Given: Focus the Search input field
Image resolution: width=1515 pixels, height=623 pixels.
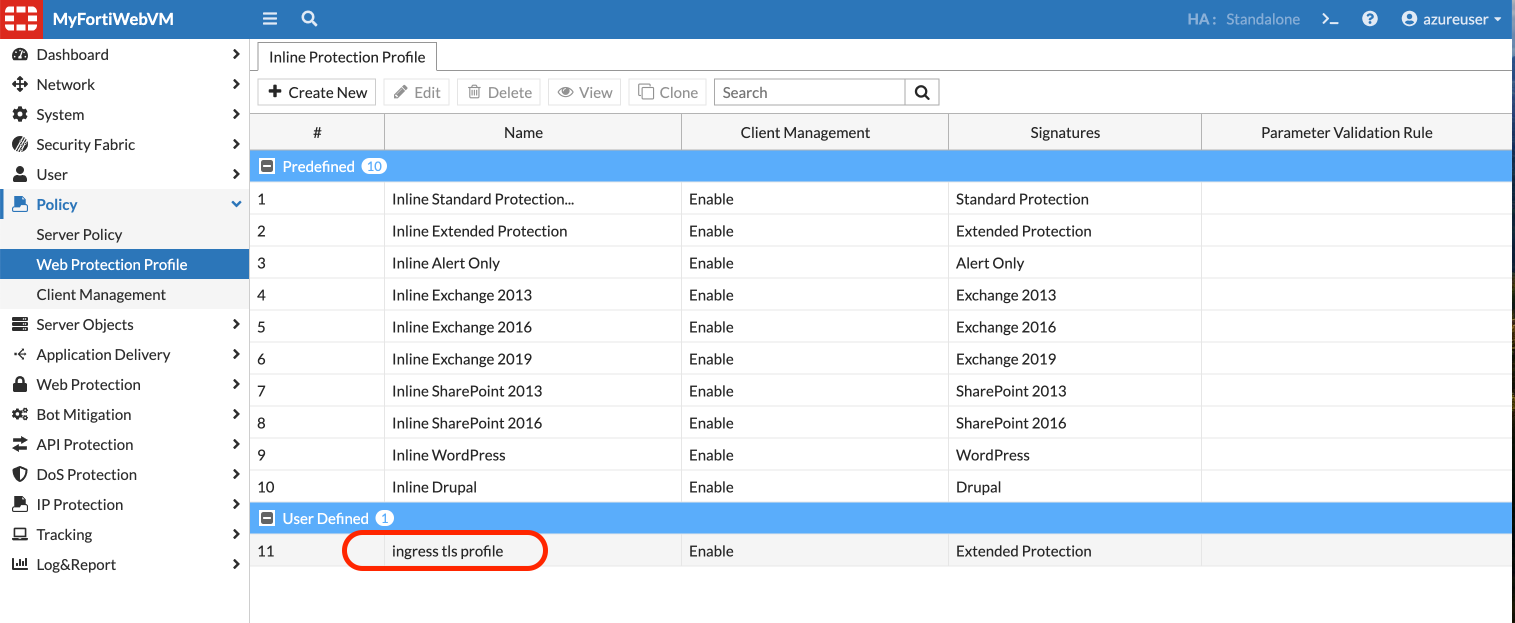Looking at the screenshot, I should tap(810, 92).
